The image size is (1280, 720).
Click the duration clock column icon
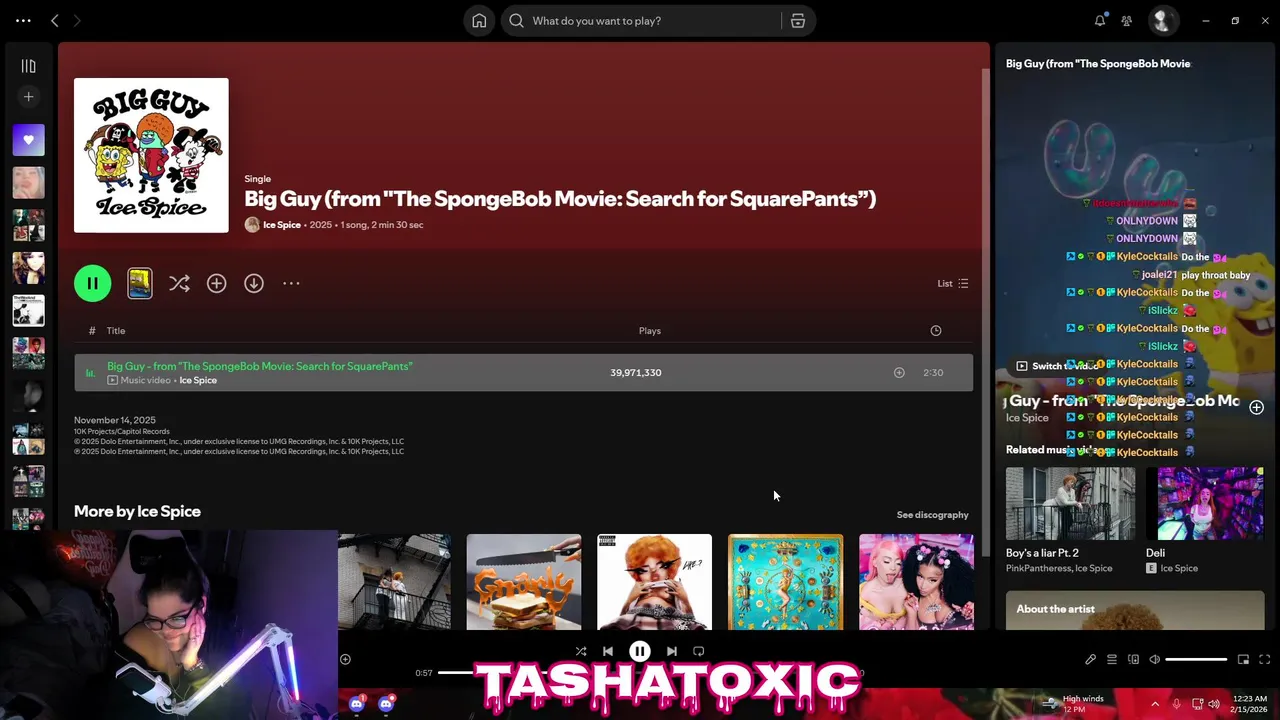click(936, 331)
